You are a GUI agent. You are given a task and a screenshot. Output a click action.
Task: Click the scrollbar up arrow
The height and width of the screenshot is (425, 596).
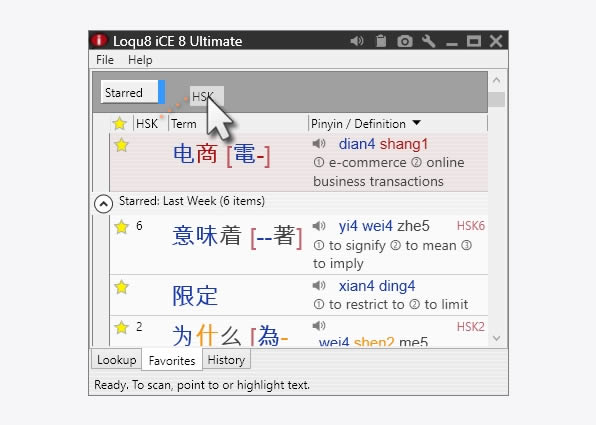tap(496, 80)
